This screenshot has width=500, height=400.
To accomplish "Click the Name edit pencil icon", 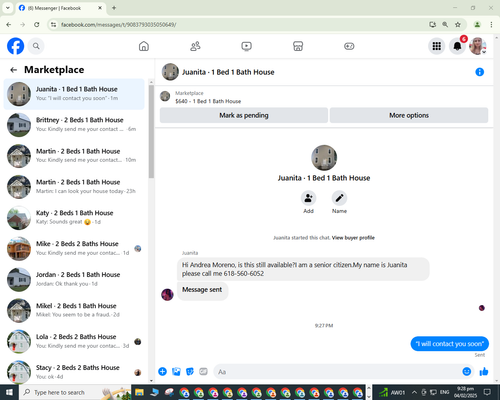I will 339,198.
